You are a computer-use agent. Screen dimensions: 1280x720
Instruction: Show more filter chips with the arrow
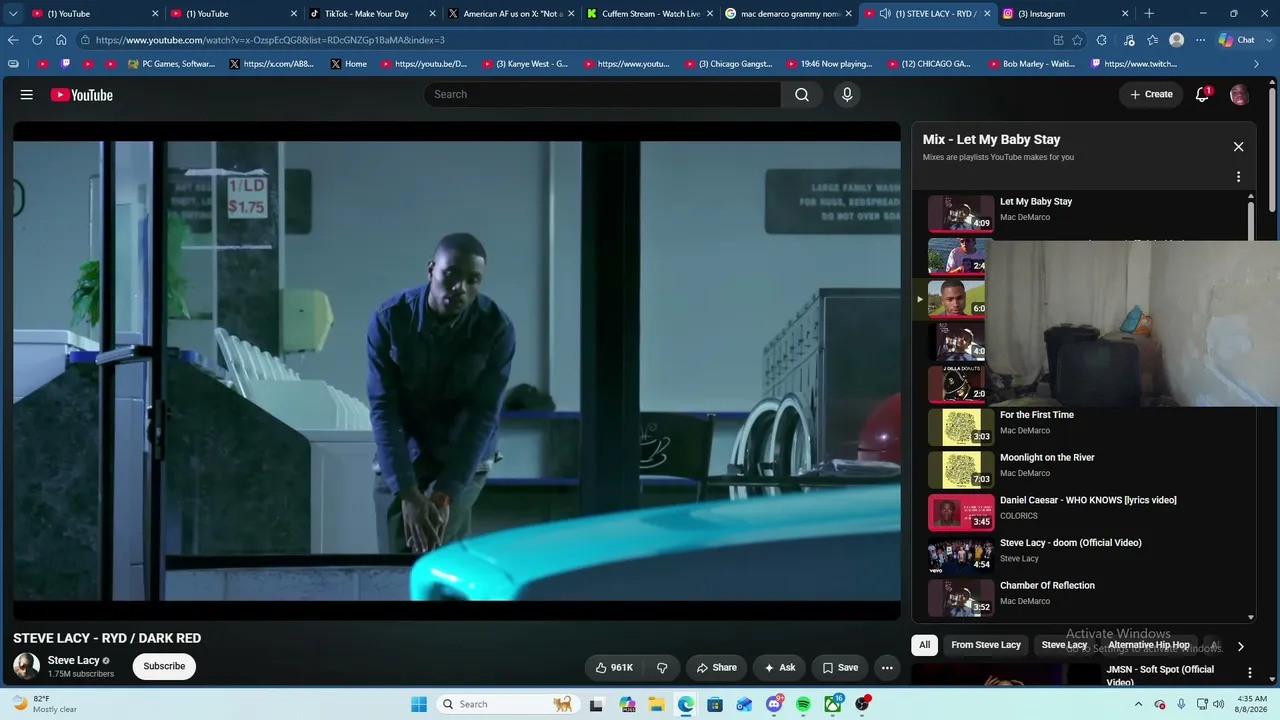(1240, 646)
